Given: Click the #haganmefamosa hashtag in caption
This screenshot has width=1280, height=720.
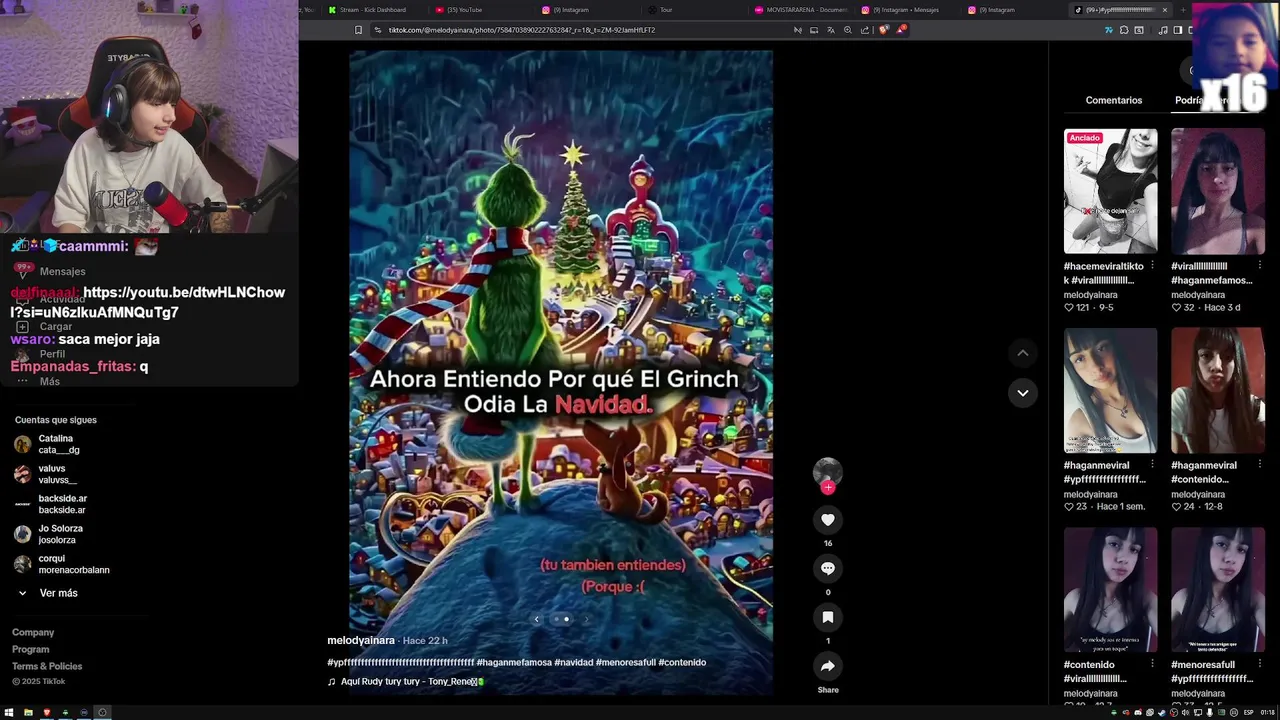Looking at the screenshot, I should (514, 662).
